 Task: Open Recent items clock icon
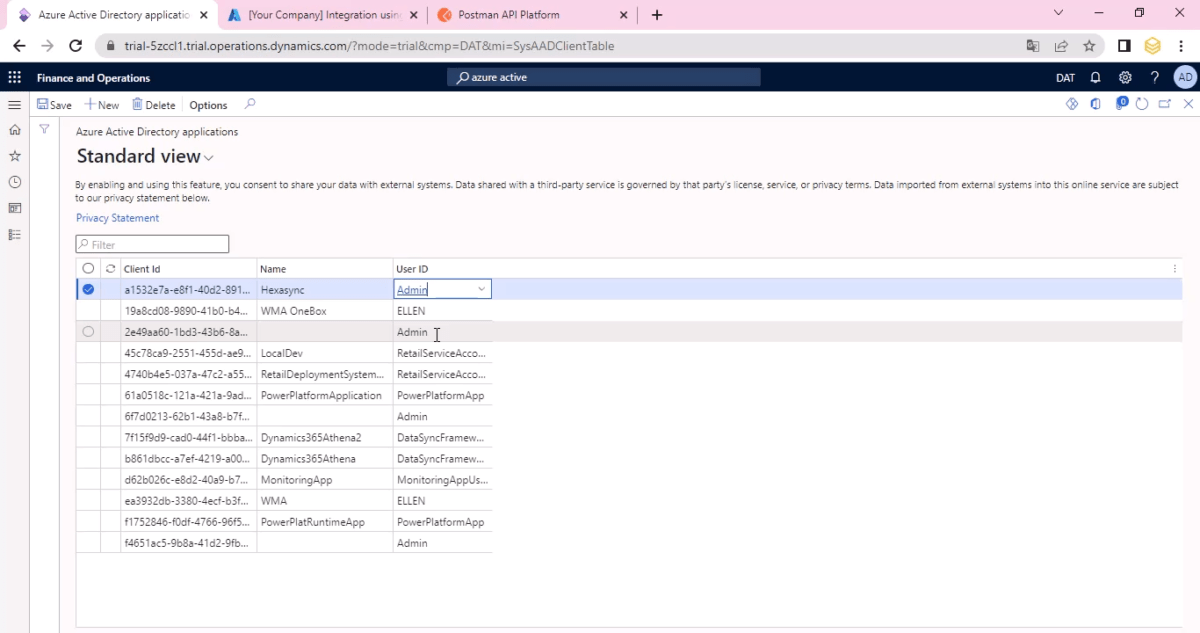point(14,182)
